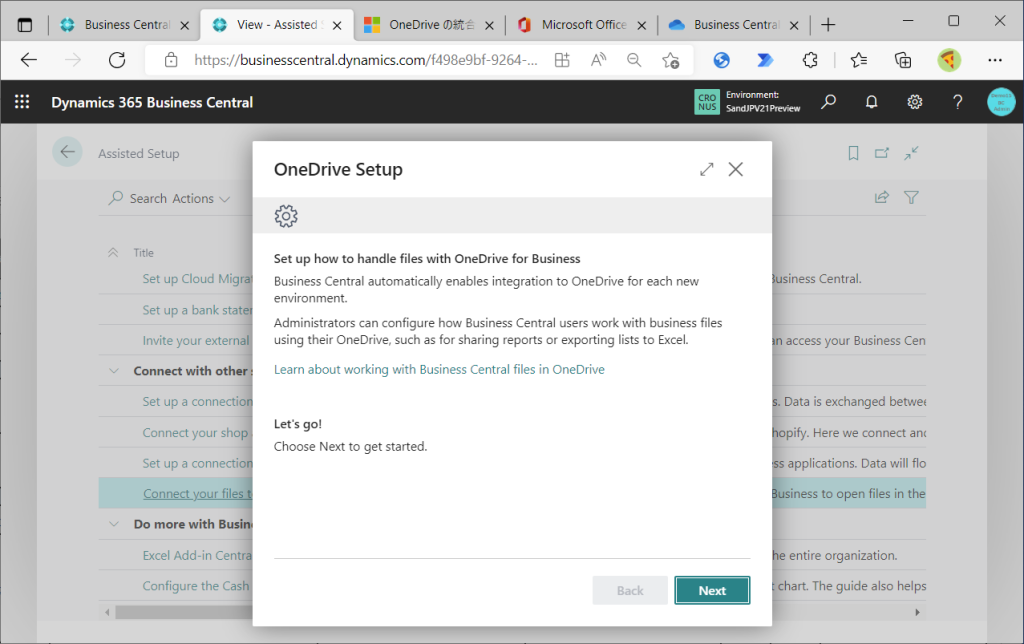The image size is (1024, 644).
Task: Go back in browser history
Action: pyautogui.click(x=29, y=60)
